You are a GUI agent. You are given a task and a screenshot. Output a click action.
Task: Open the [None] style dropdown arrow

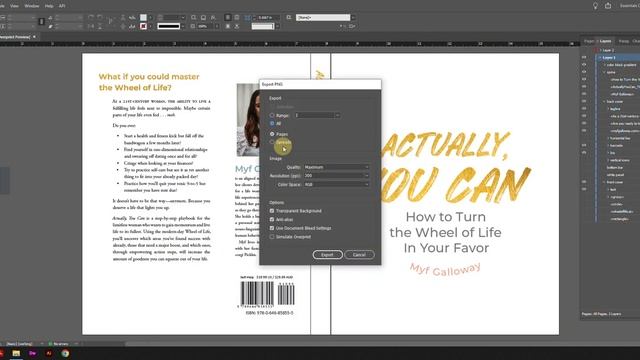(x=353, y=18)
